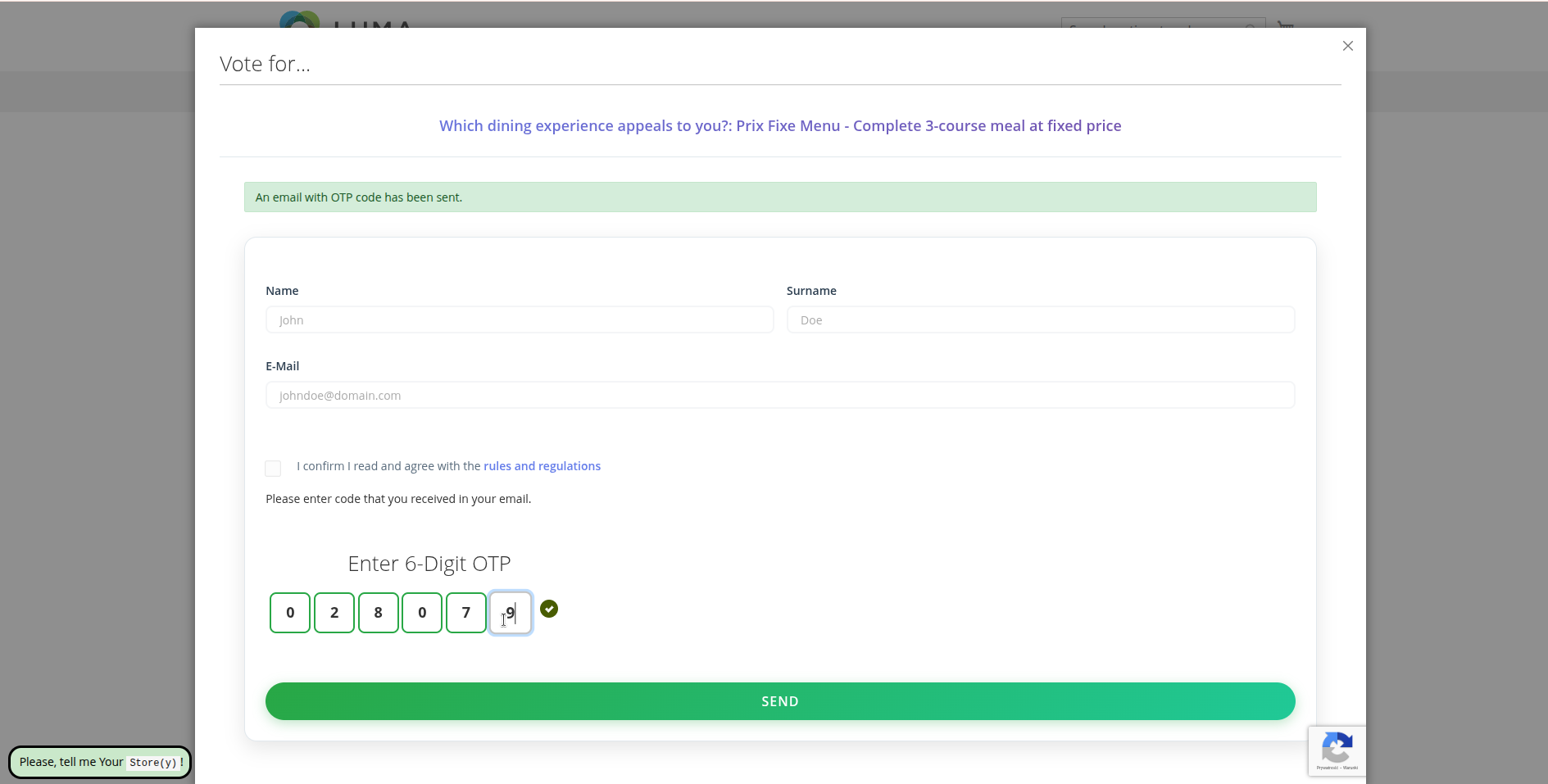
Task: Click the Luma logo icon
Action: pyautogui.click(x=299, y=20)
